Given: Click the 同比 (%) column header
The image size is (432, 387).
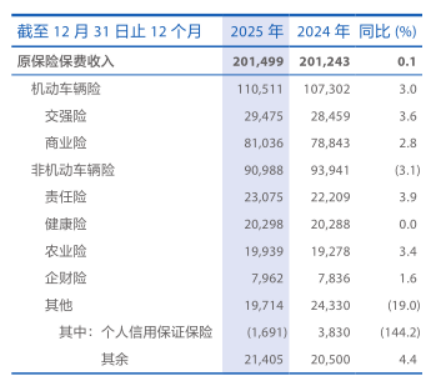Looking at the screenshot, I should (x=388, y=32).
